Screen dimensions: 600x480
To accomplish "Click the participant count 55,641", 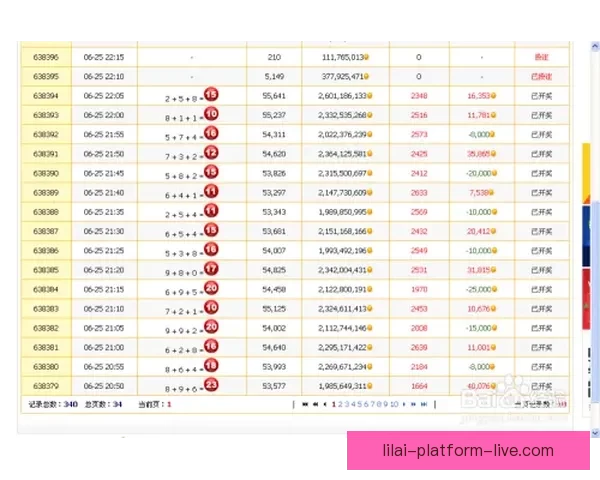I will click(x=274, y=96).
